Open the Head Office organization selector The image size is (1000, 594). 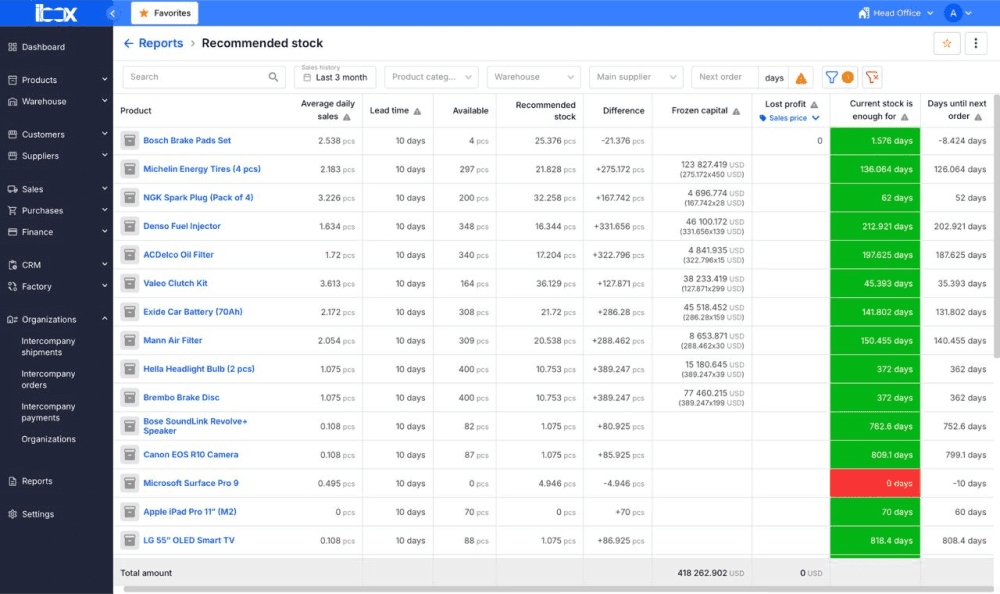(x=895, y=13)
